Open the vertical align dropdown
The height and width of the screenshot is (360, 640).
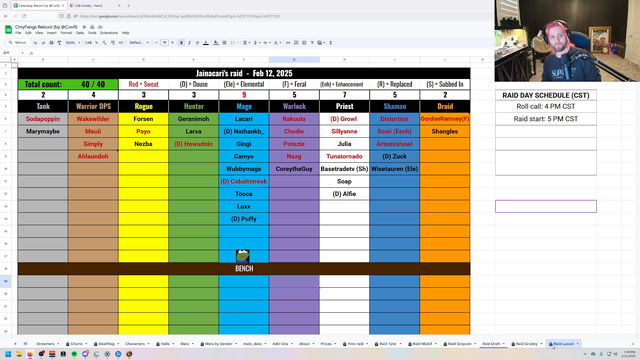[x=256, y=43]
